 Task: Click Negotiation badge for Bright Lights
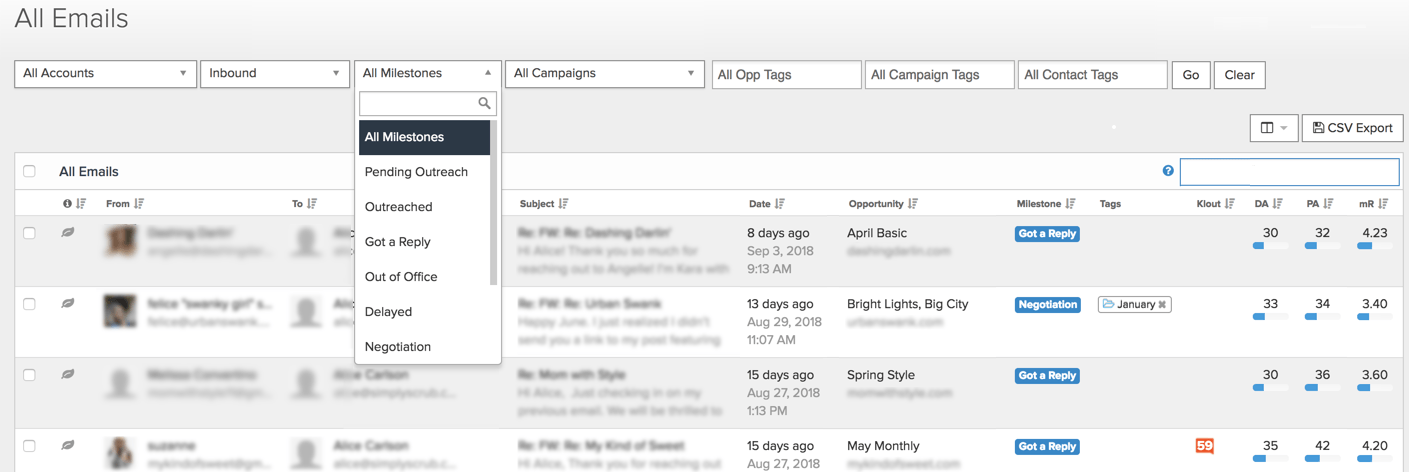(1048, 305)
